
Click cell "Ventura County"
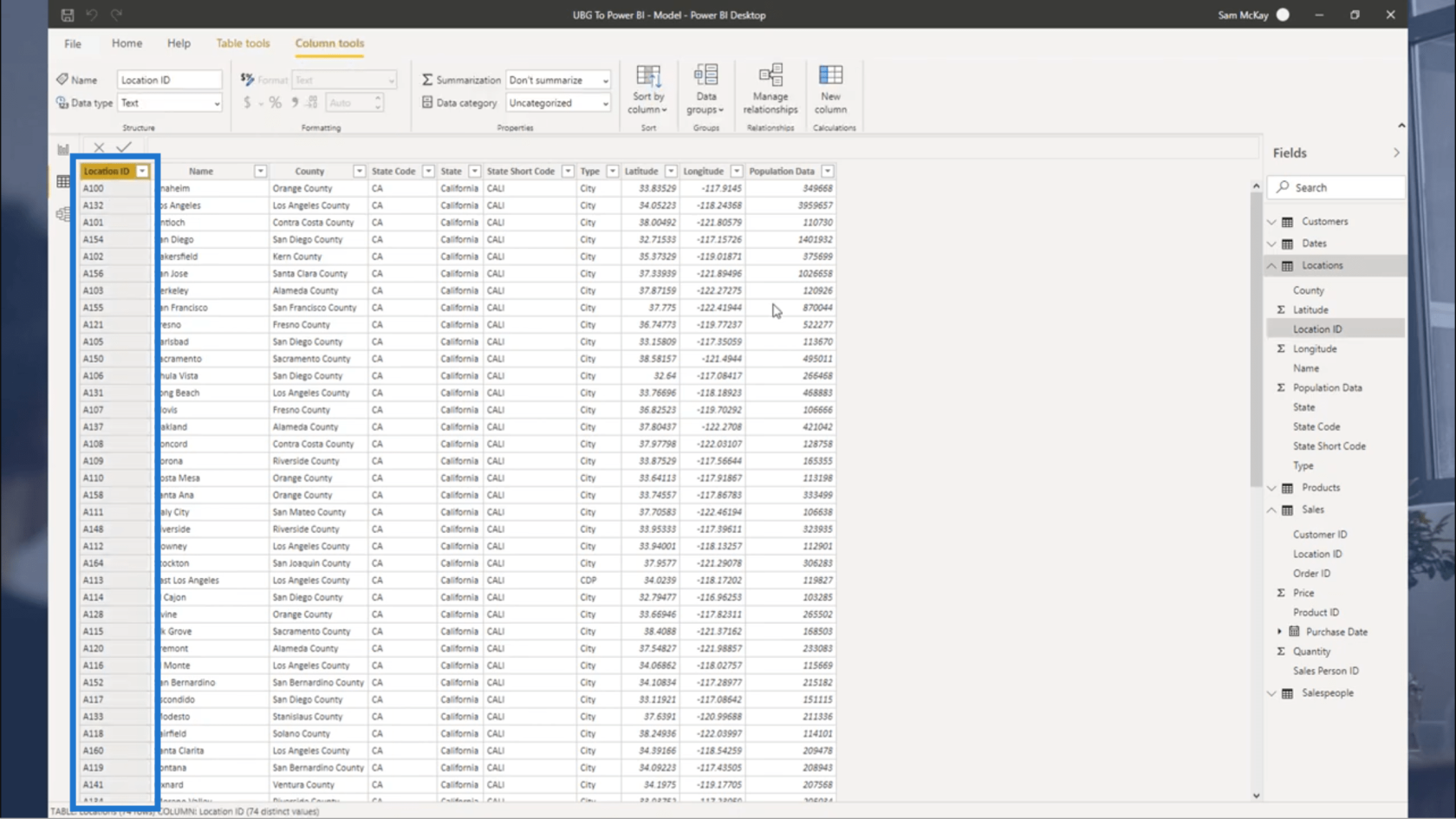[x=302, y=785]
